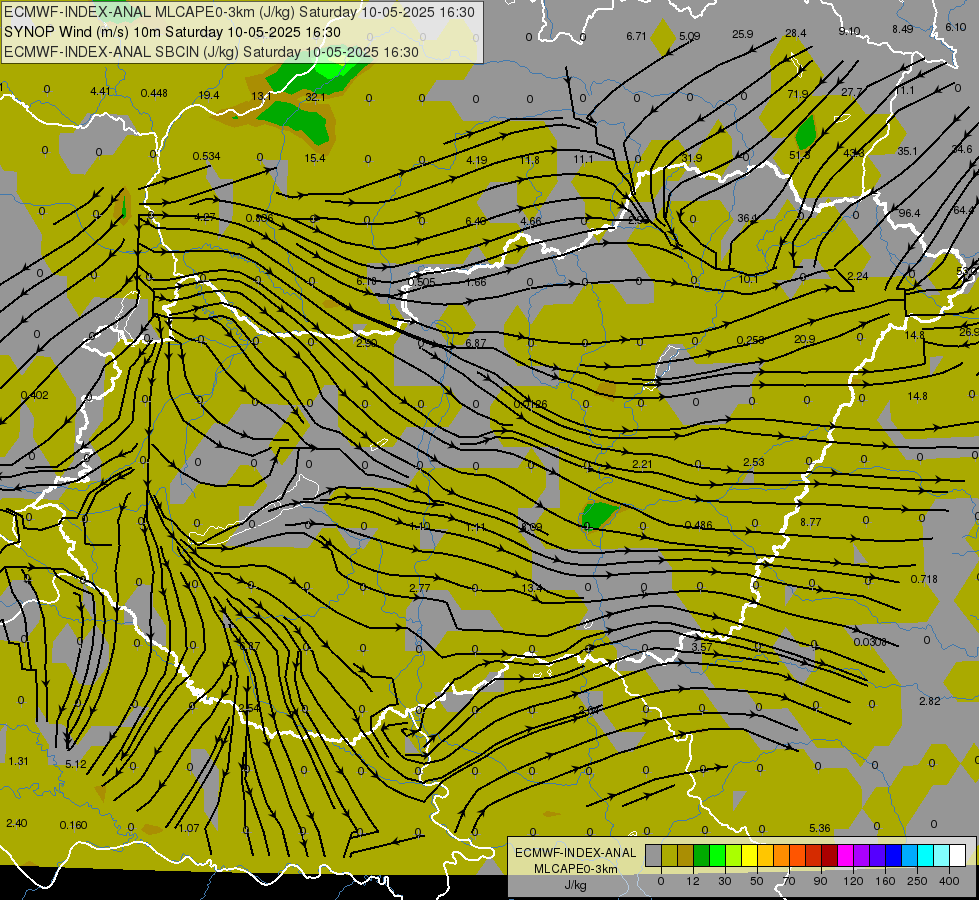979x900 pixels.
Task: Click the map value 3.57
Action: [702, 647]
